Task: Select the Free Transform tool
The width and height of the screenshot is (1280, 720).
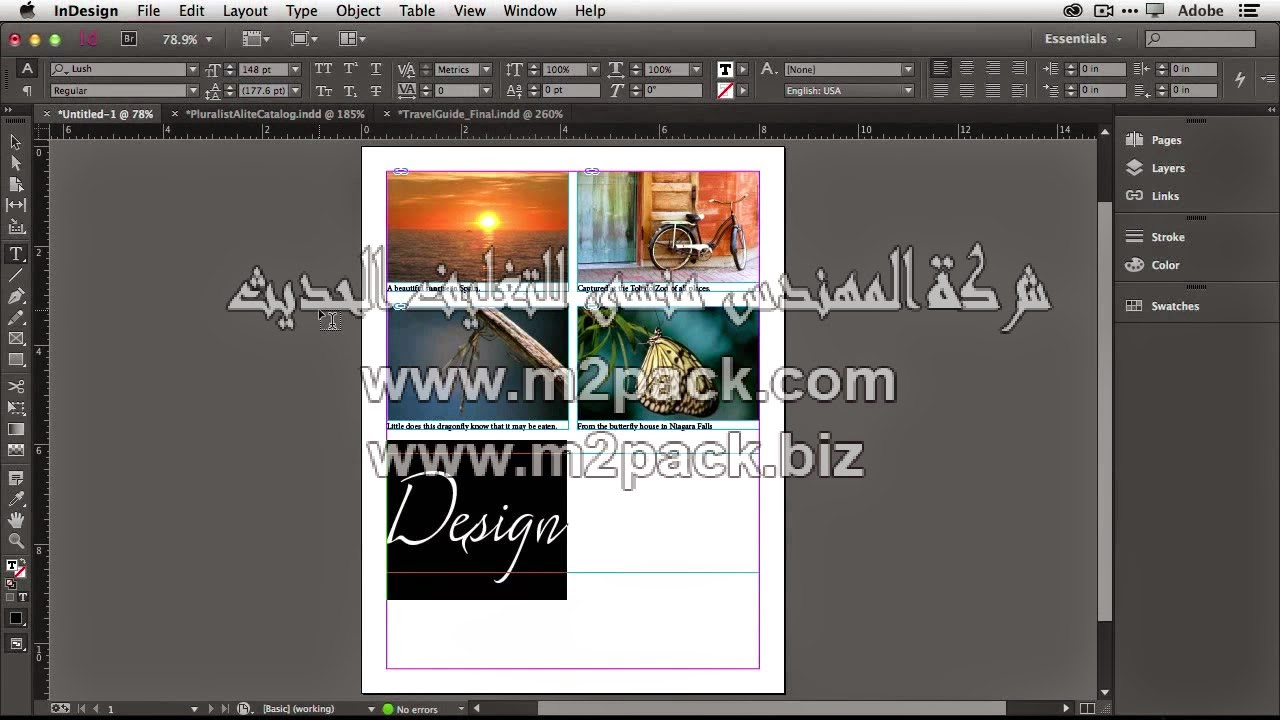Action: 16,408
